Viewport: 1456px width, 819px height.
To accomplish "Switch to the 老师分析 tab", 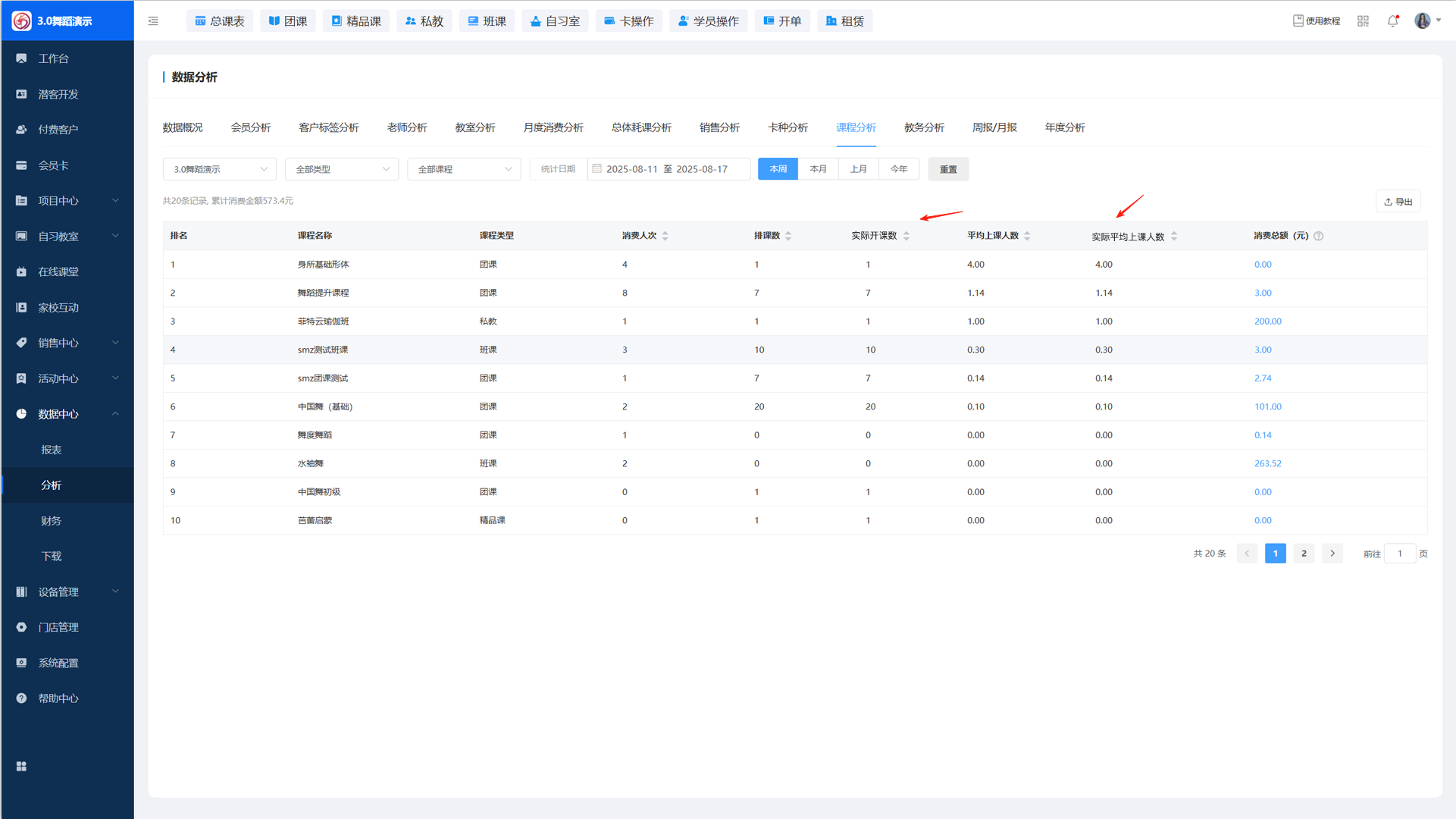I will point(407,127).
